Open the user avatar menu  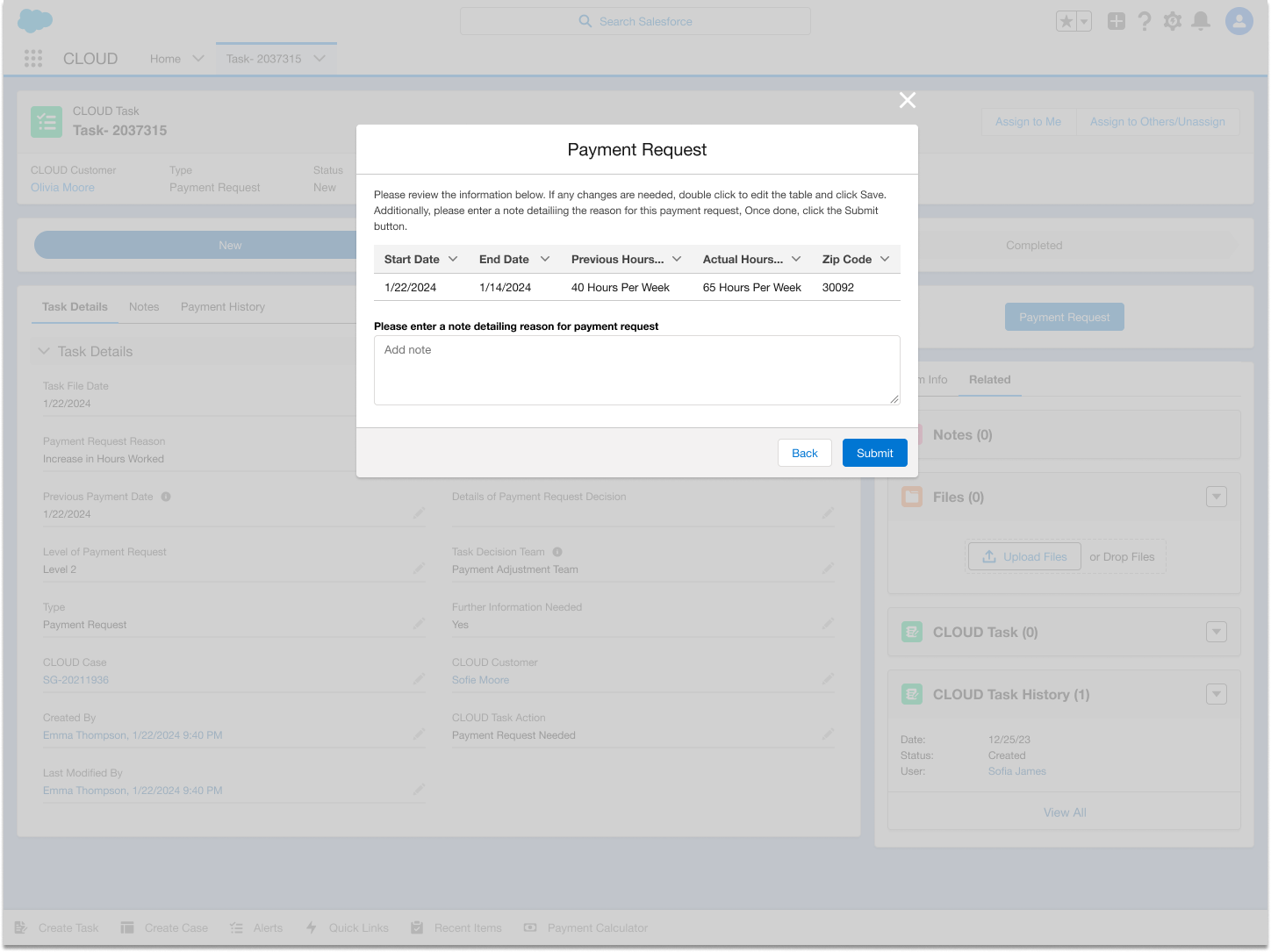pyautogui.click(x=1239, y=20)
